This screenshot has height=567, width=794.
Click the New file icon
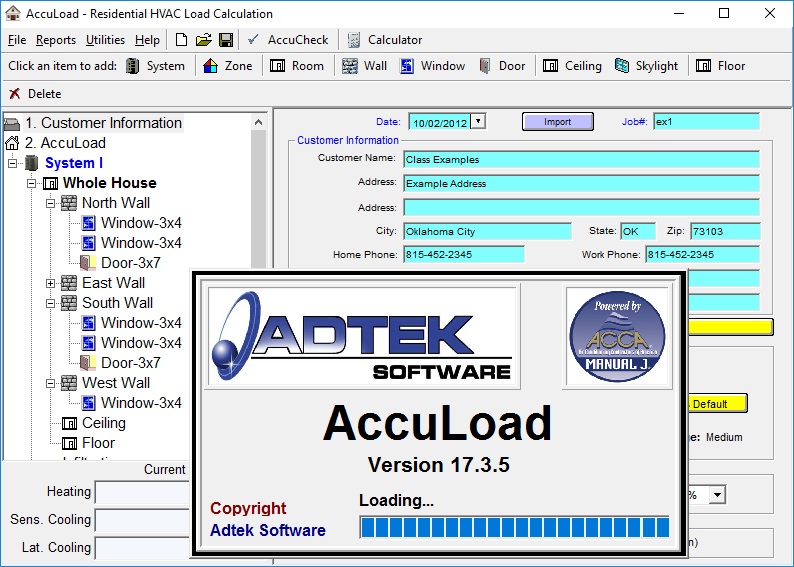(x=181, y=40)
